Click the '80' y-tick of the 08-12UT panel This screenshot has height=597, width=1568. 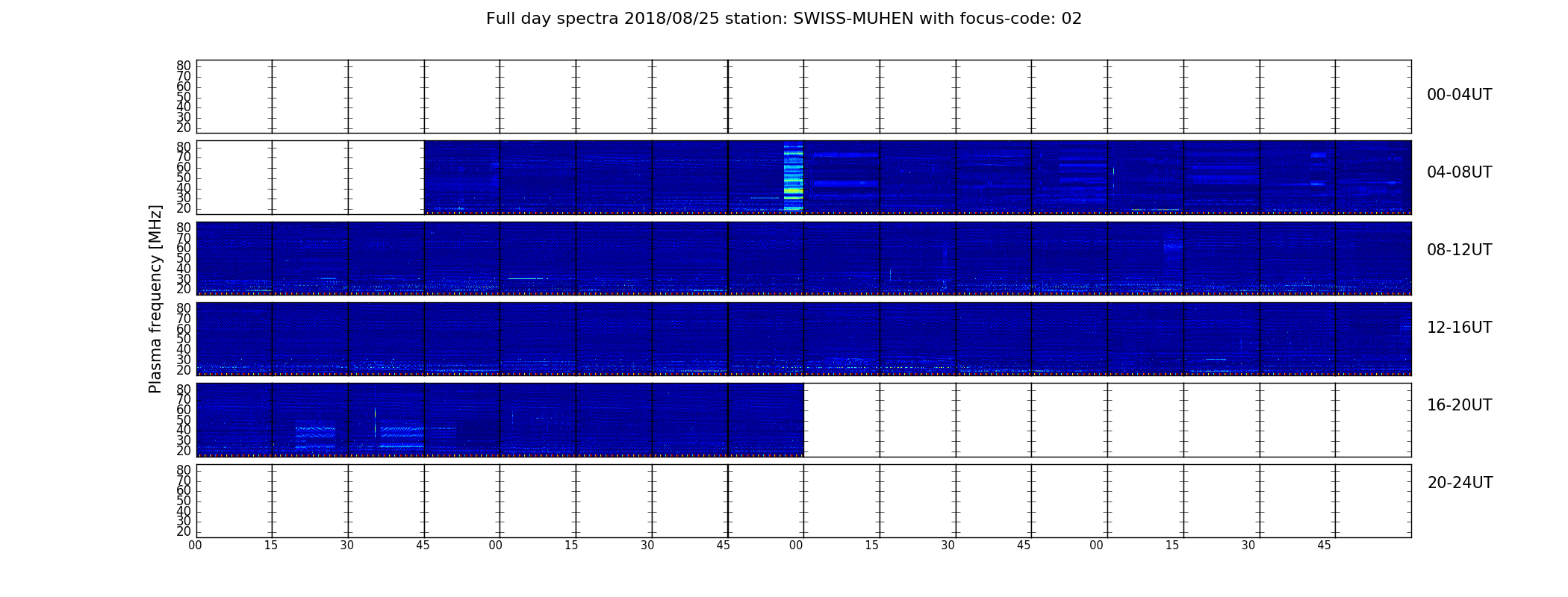click(184, 228)
